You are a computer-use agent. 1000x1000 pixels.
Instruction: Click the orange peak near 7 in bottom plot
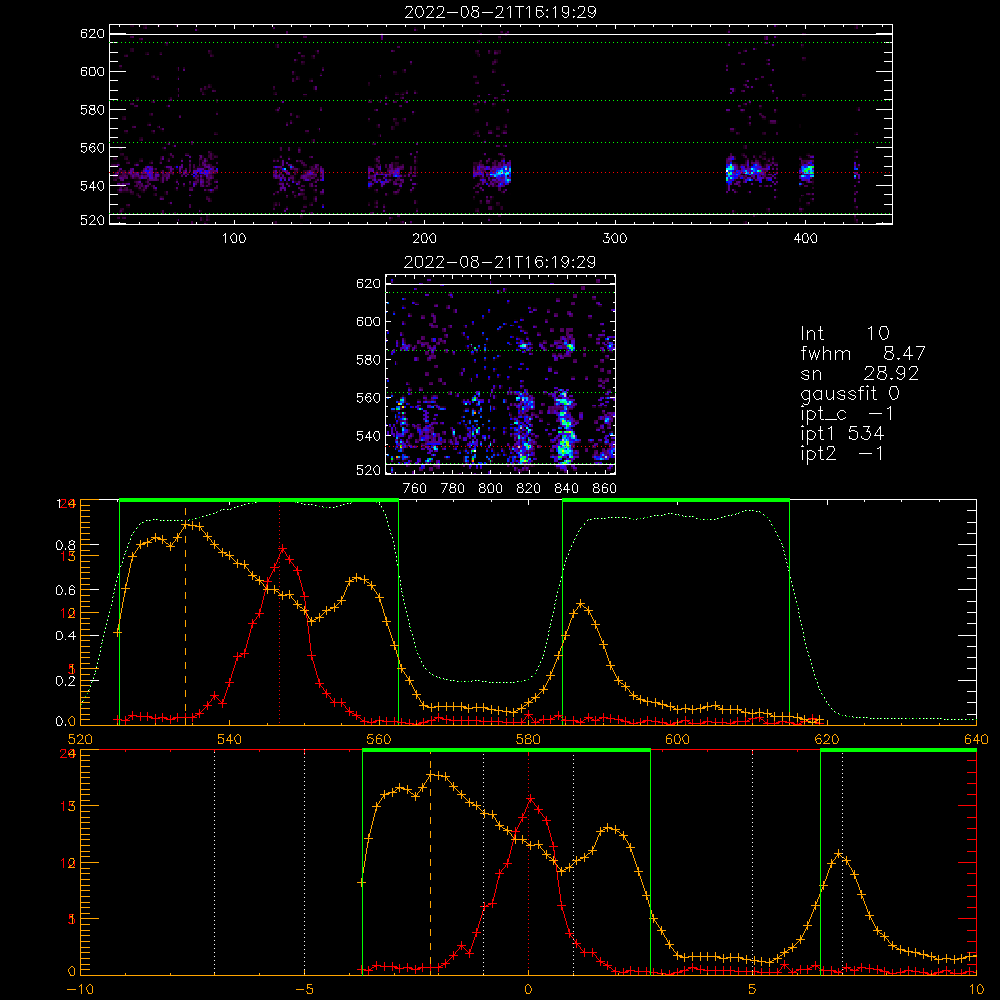pos(839,853)
